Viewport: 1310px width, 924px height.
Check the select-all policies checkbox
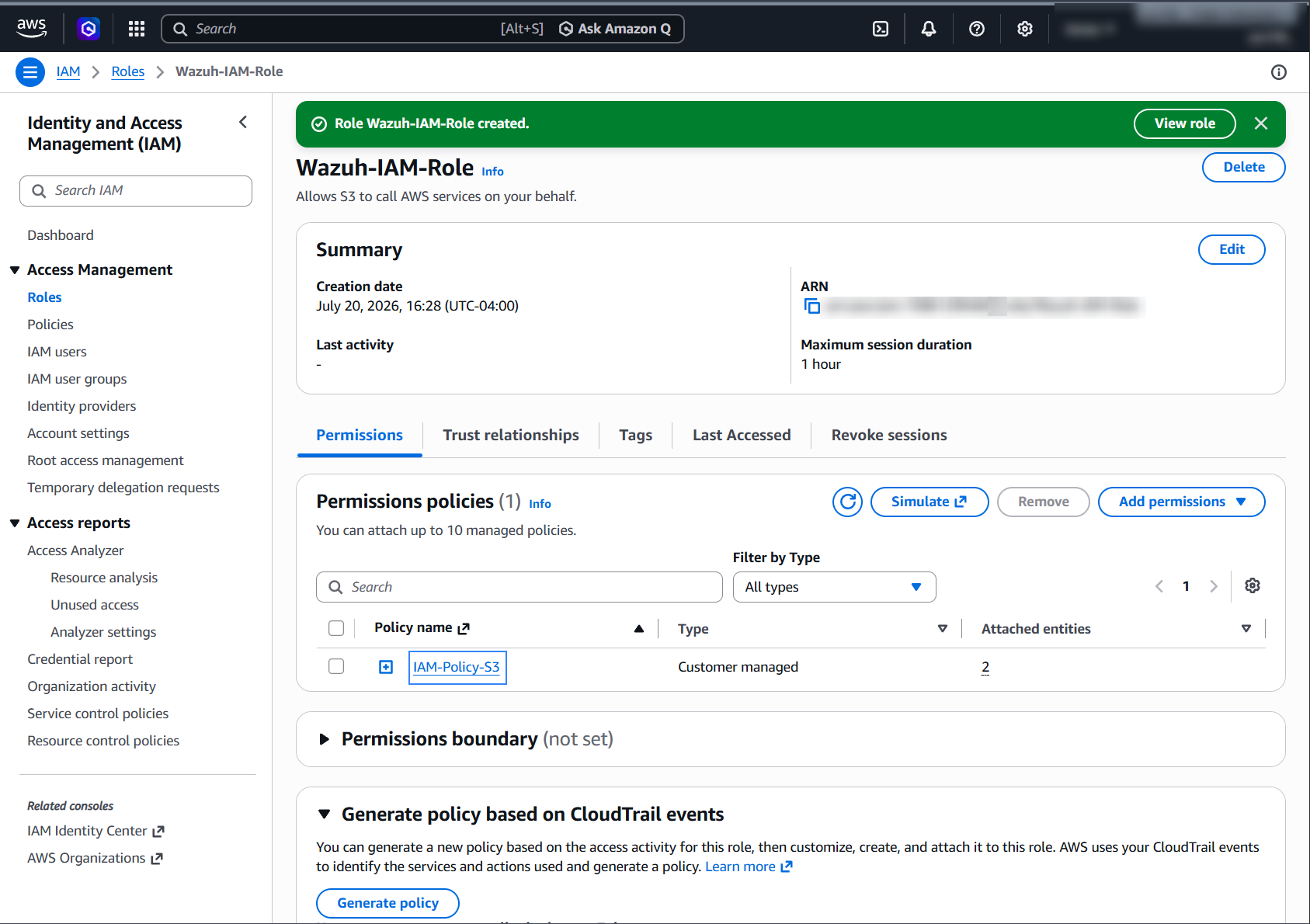[x=336, y=628]
